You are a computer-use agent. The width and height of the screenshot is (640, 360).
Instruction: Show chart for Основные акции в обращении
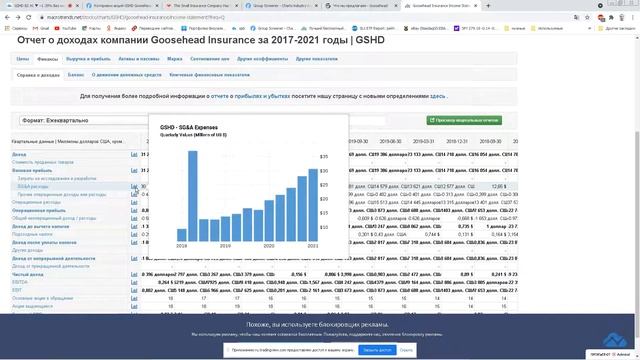click(x=134, y=298)
